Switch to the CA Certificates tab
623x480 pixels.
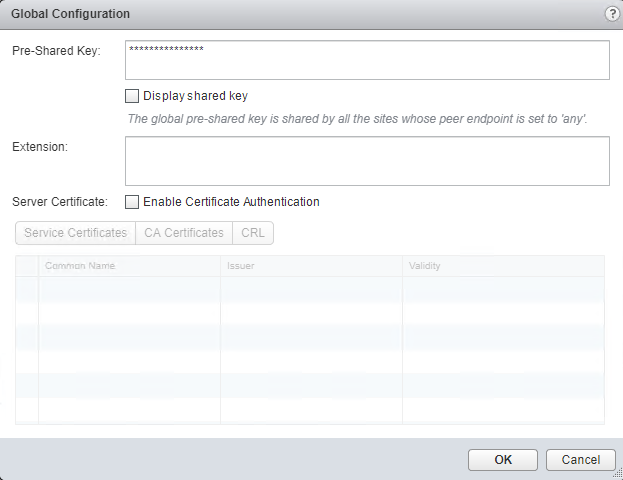coord(184,233)
